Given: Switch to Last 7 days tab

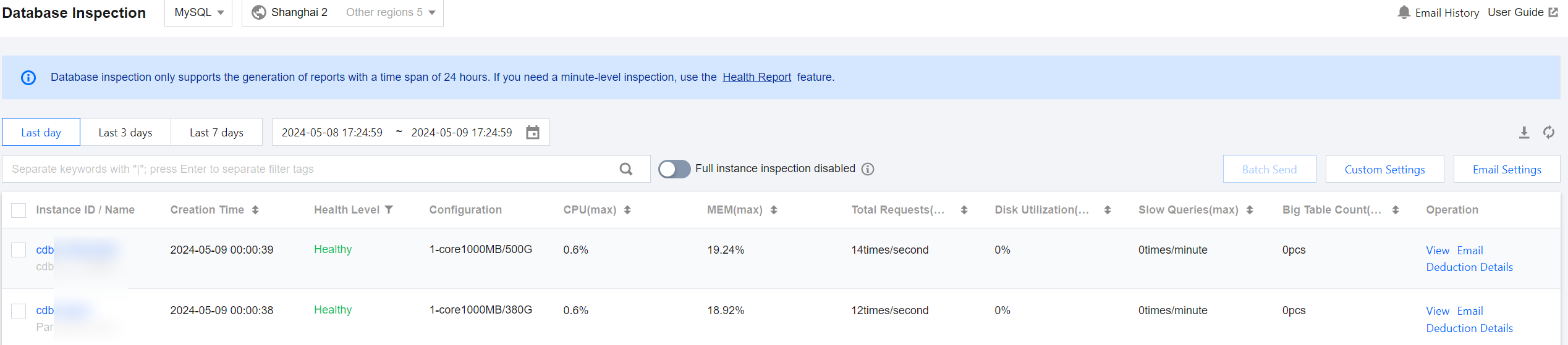Looking at the screenshot, I should coord(216,133).
